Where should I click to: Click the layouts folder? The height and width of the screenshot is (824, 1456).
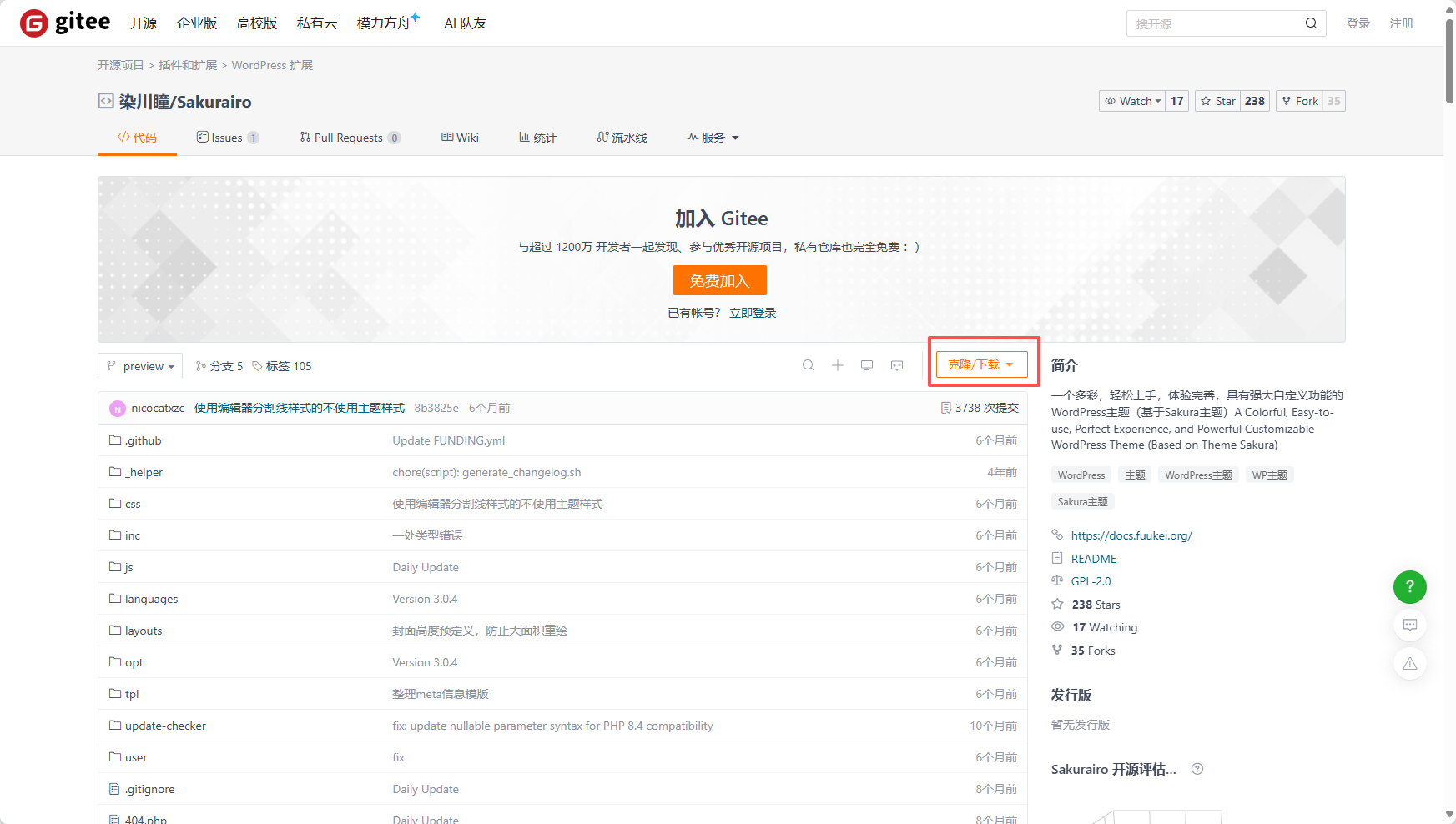144,631
